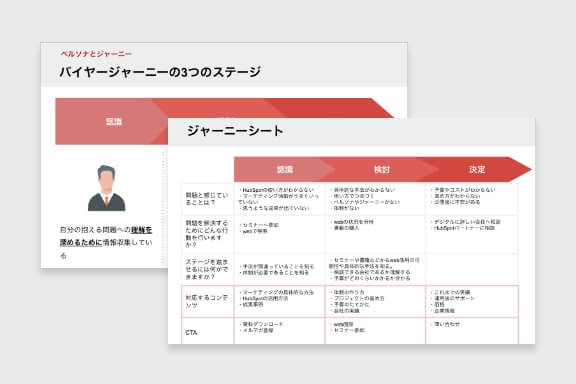Click the businessman persona illustration

tap(107, 188)
